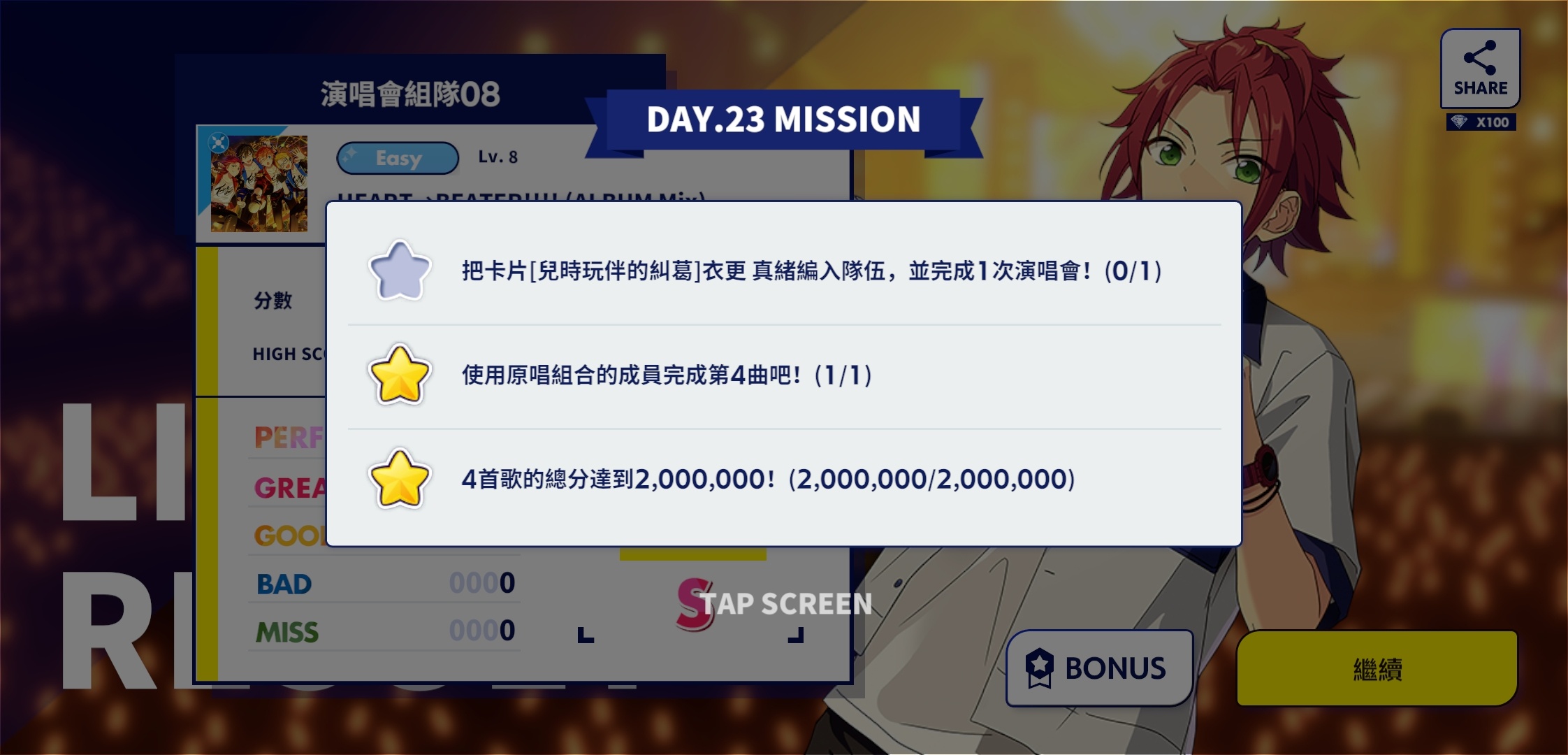Image resolution: width=1568 pixels, height=755 pixels.
Task: Click the first mission text about 衣更 真緒 card
Action: point(811,271)
